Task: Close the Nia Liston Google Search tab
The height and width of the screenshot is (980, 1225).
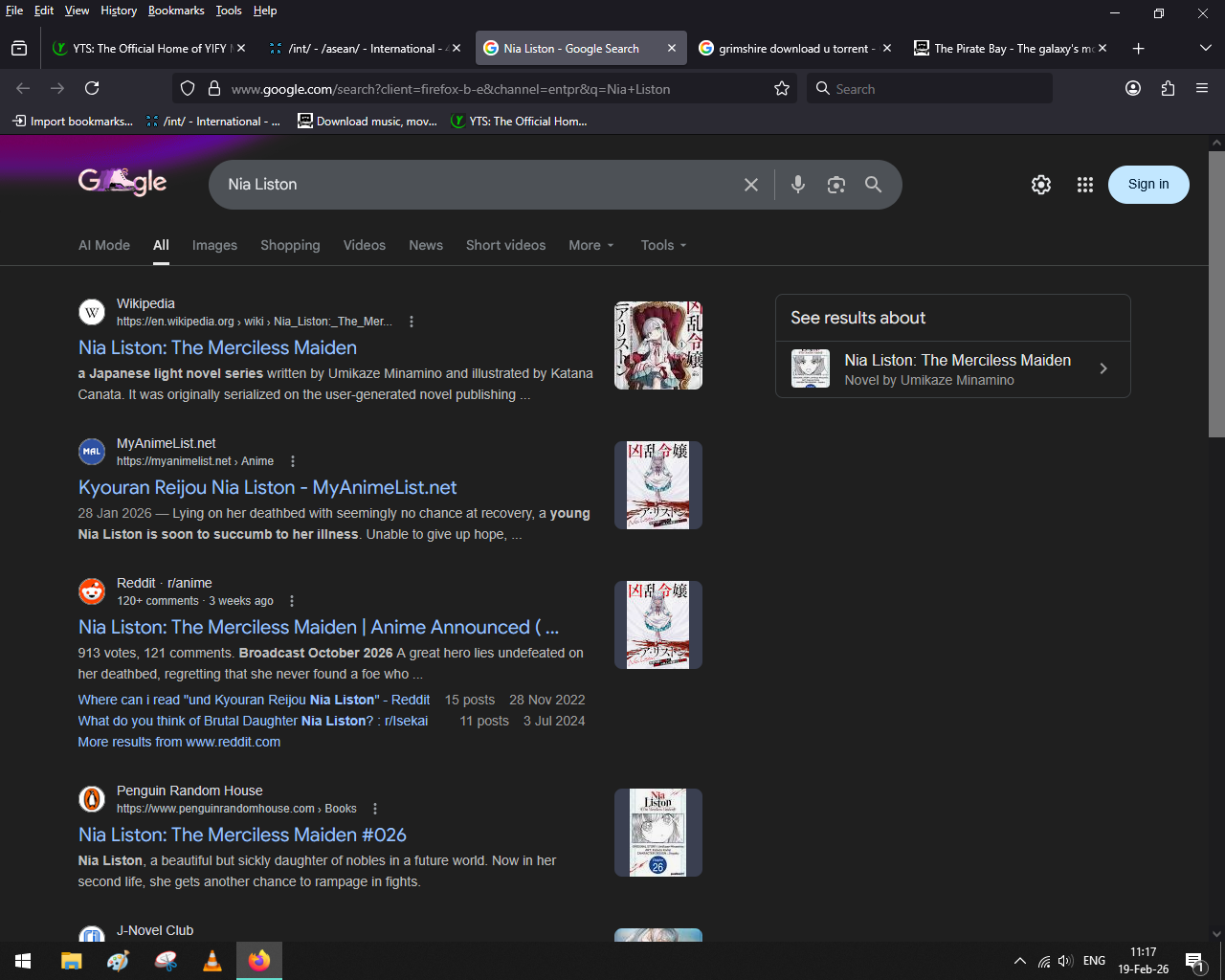Action: pos(672,48)
